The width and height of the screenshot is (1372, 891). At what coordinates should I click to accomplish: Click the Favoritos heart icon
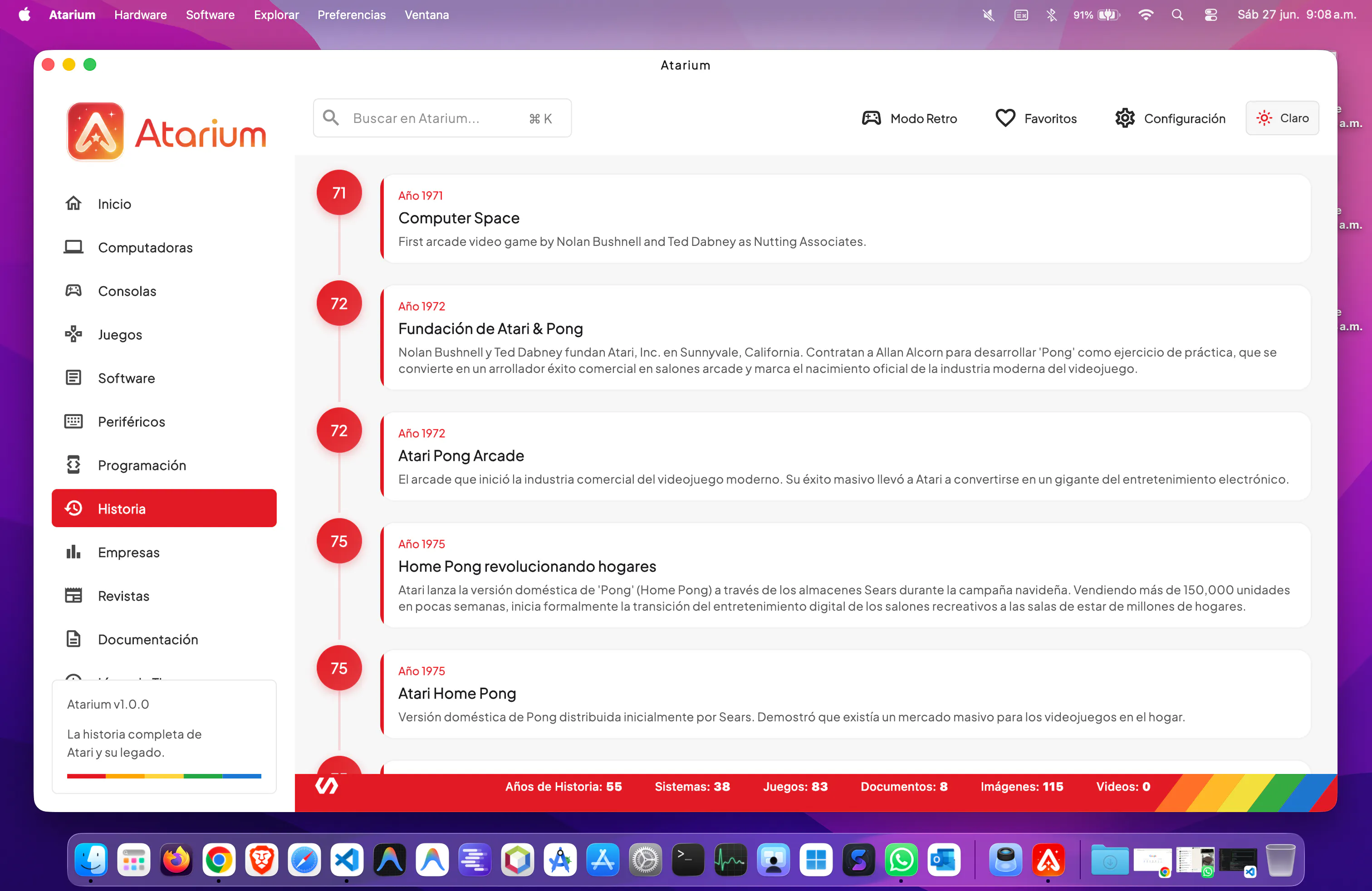(x=1005, y=118)
